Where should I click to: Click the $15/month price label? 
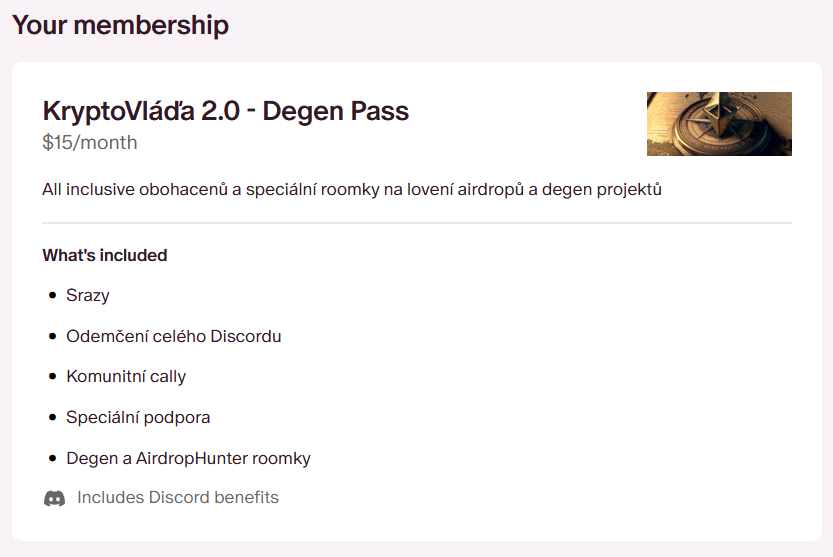(x=90, y=143)
